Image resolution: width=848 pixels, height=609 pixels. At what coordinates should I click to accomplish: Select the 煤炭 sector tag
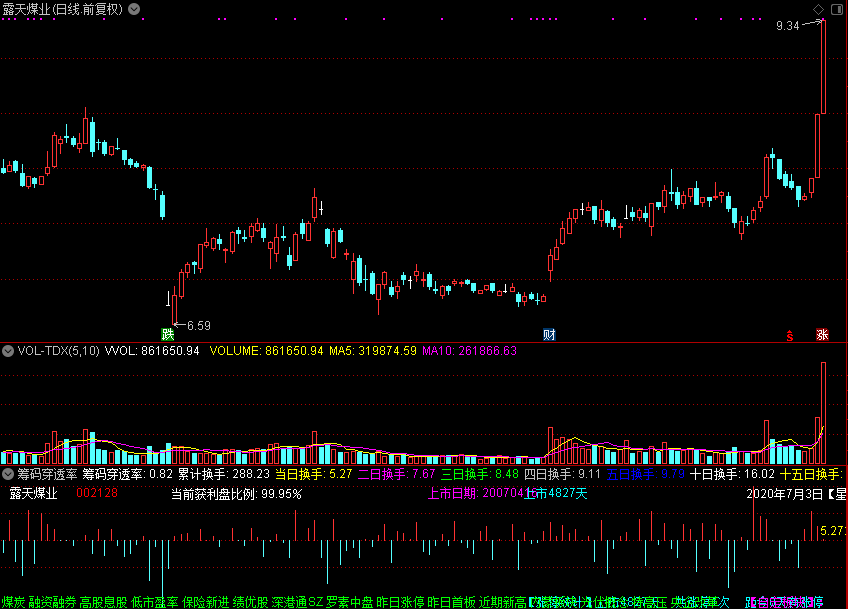coord(14,602)
